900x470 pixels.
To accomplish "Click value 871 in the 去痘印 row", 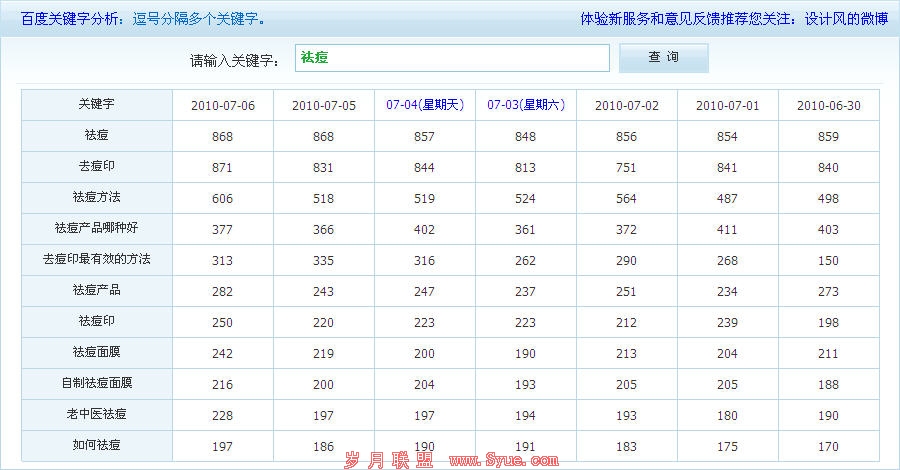I will click(x=222, y=167).
